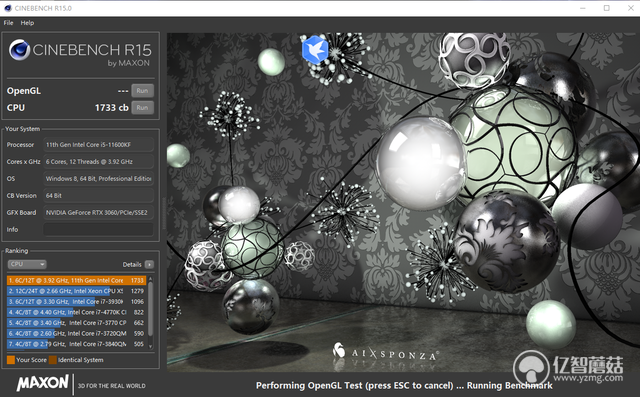Select the 11th Gen Intel Core top ranking entry
The image size is (640, 397).
(x=76, y=280)
